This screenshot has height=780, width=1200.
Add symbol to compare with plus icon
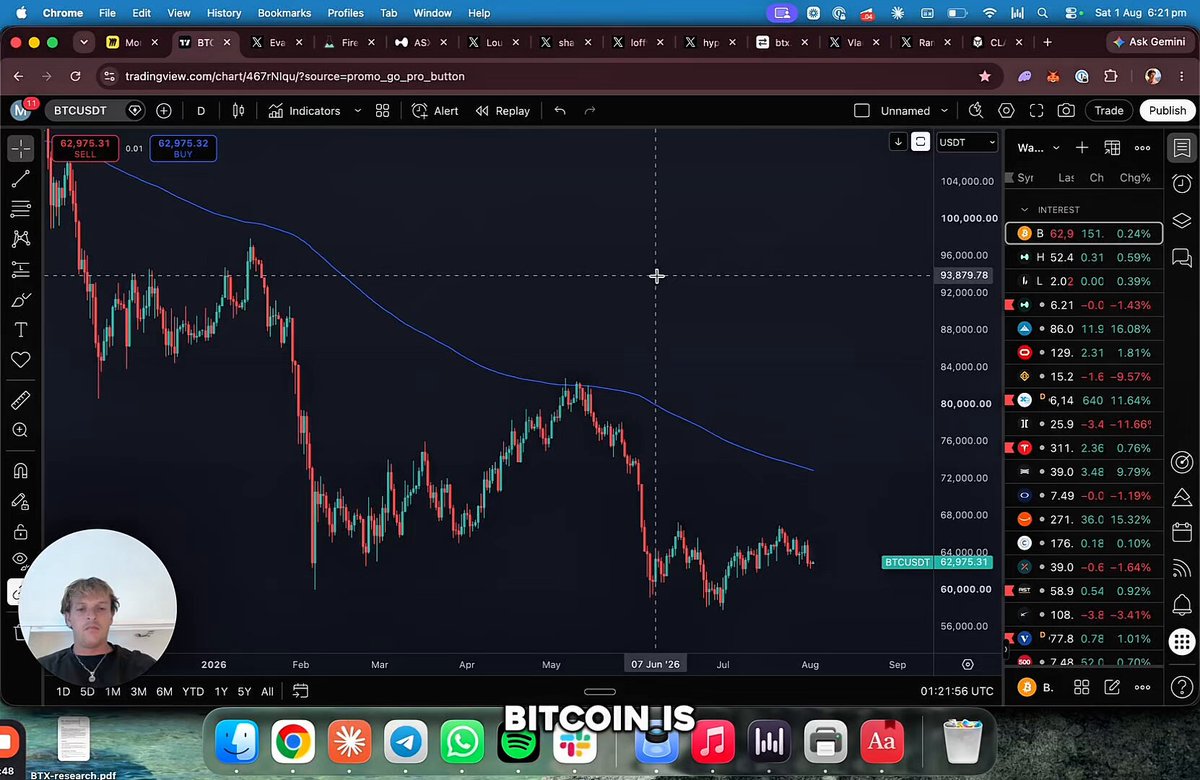click(164, 111)
